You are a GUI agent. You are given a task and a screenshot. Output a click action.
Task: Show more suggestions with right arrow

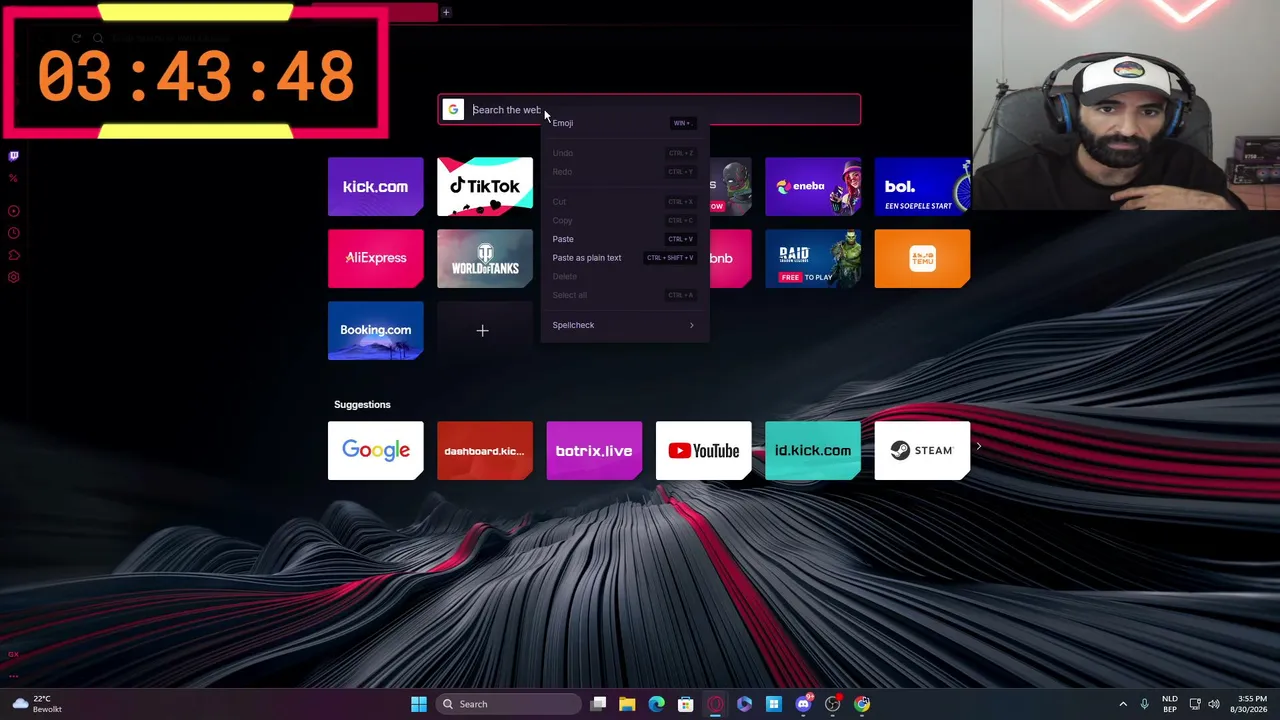pyautogui.click(x=979, y=447)
